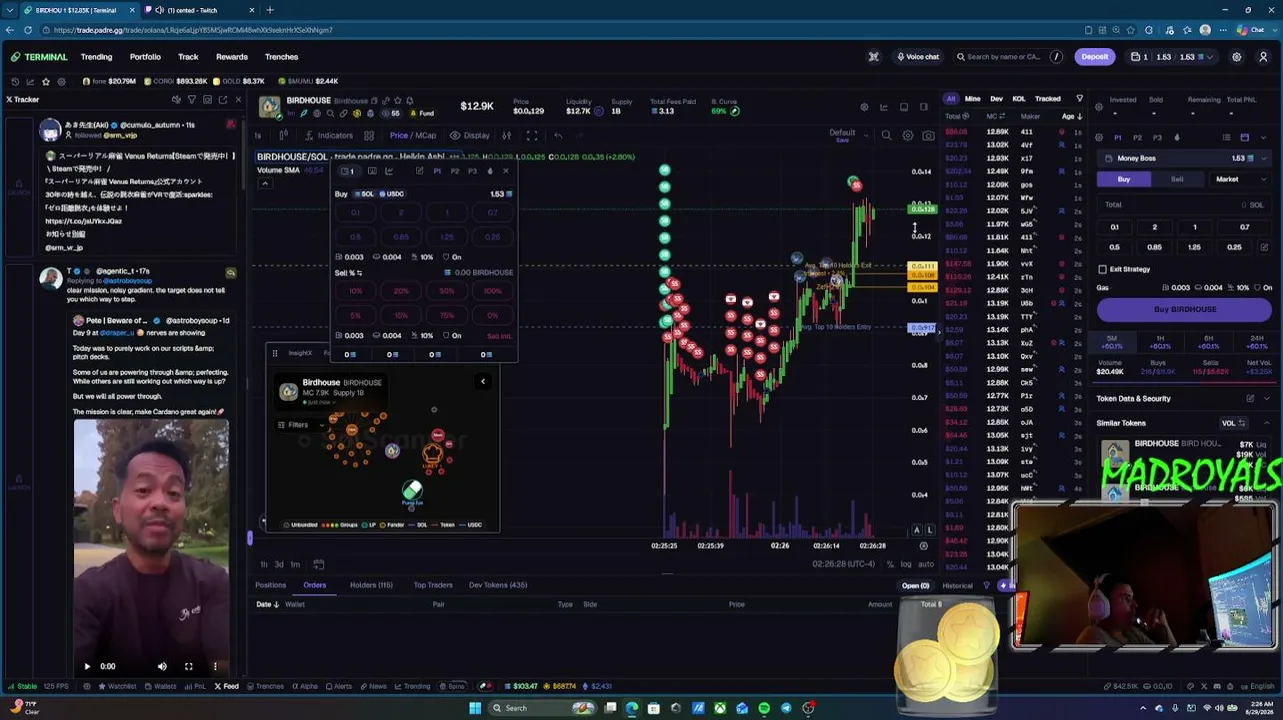Close the floating quick-buy panel
Image resolution: width=1283 pixels, height=720 pixels.
click(x=505, y=171)
